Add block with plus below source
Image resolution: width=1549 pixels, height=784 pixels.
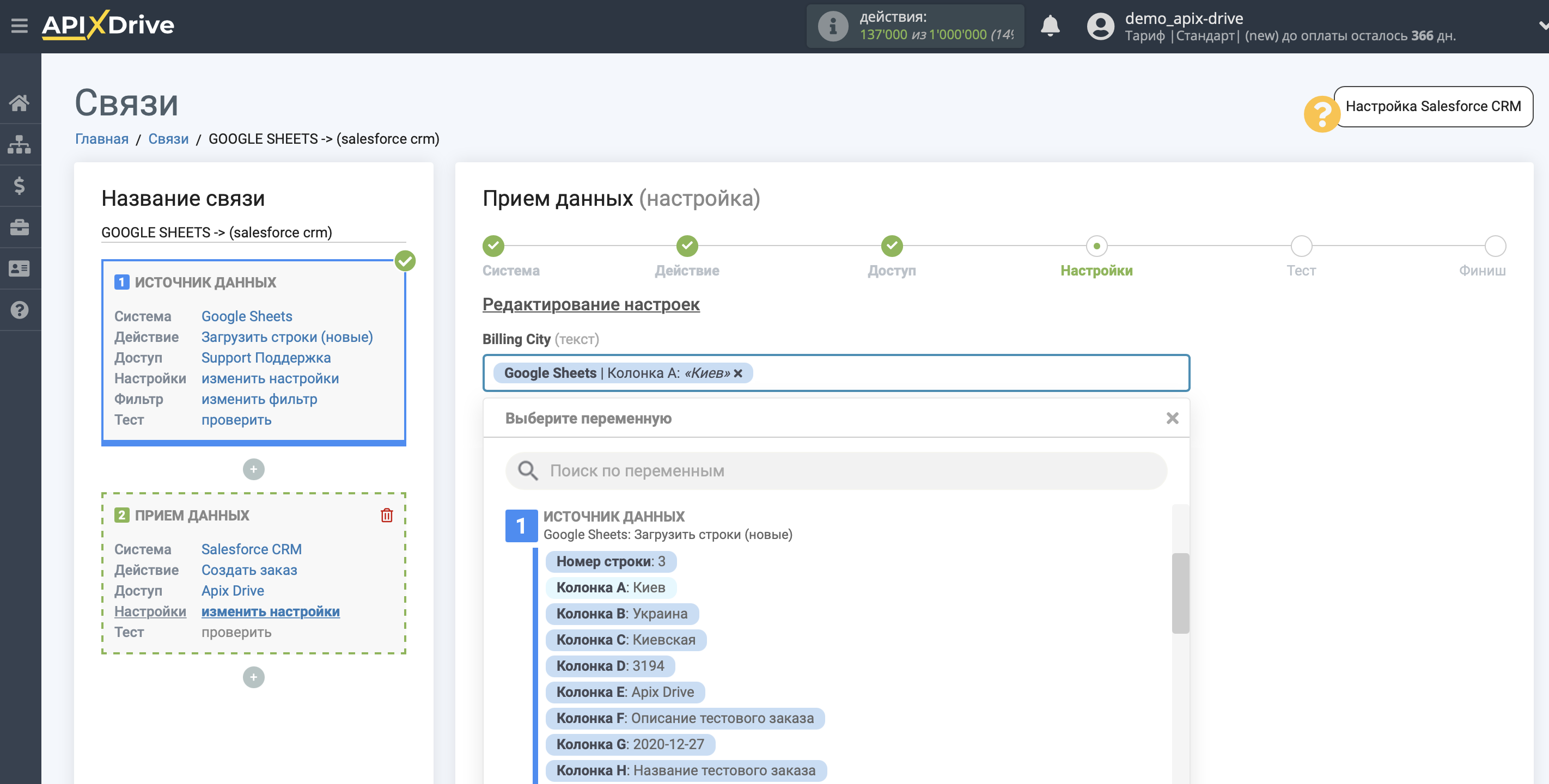[x=254, y=469]
